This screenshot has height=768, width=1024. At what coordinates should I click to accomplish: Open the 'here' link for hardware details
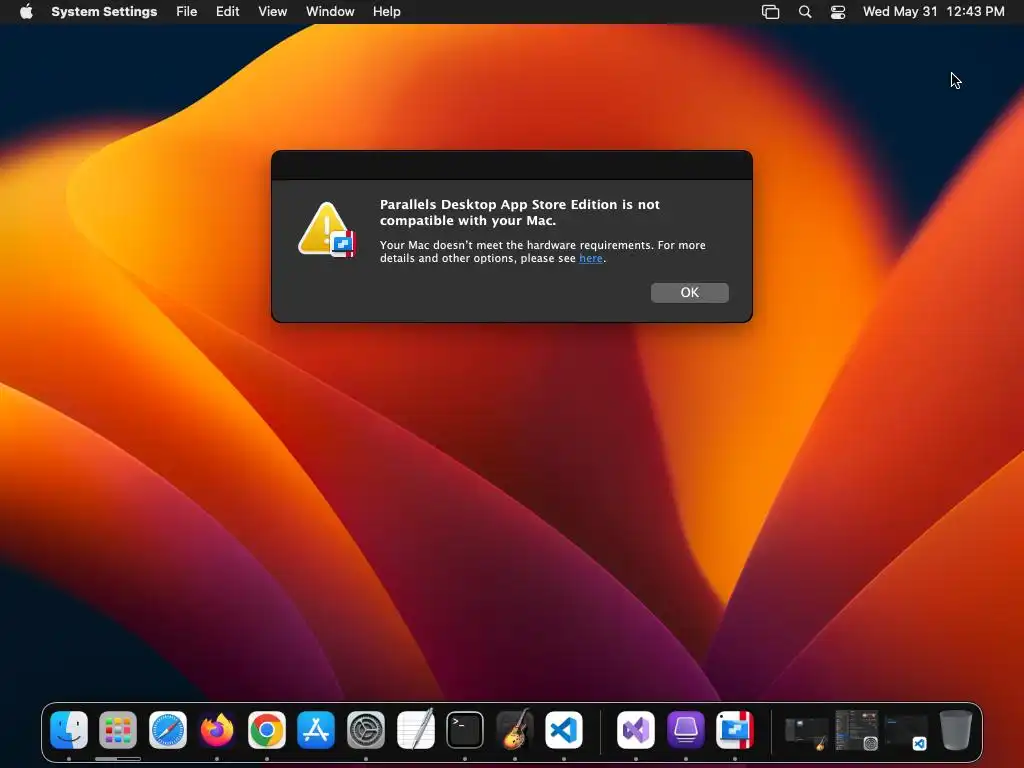click(590, 259)
